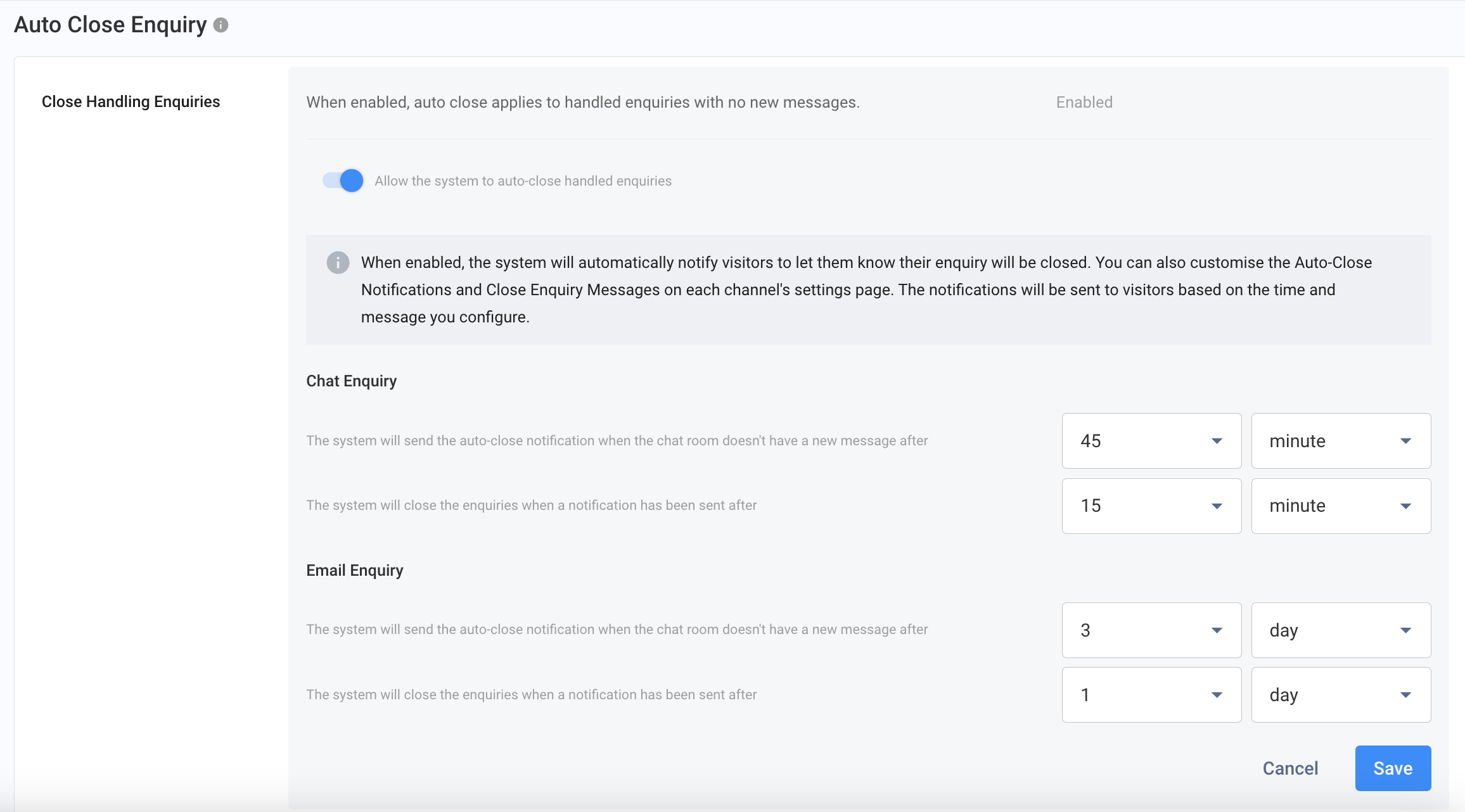Click the Chat Enquiry heading

coord(351,381)
